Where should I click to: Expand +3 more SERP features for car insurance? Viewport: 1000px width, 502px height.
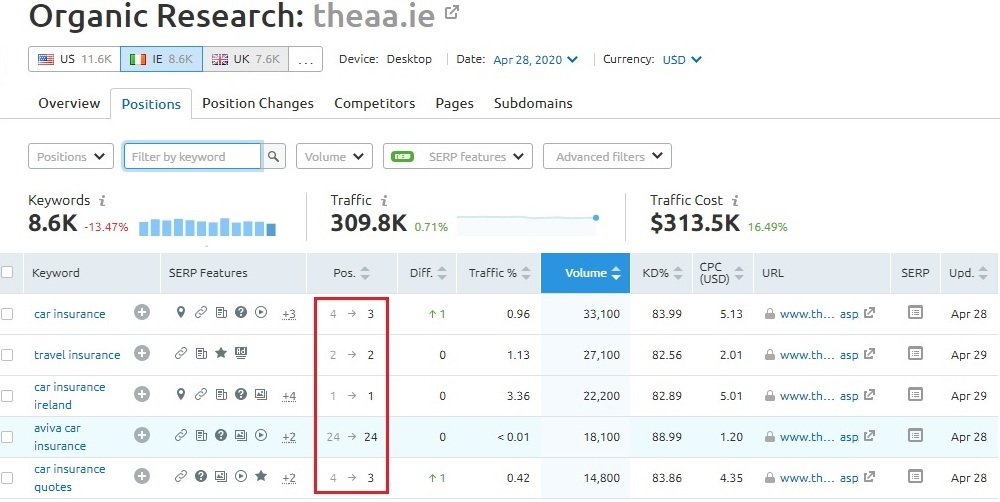[289, 314]
